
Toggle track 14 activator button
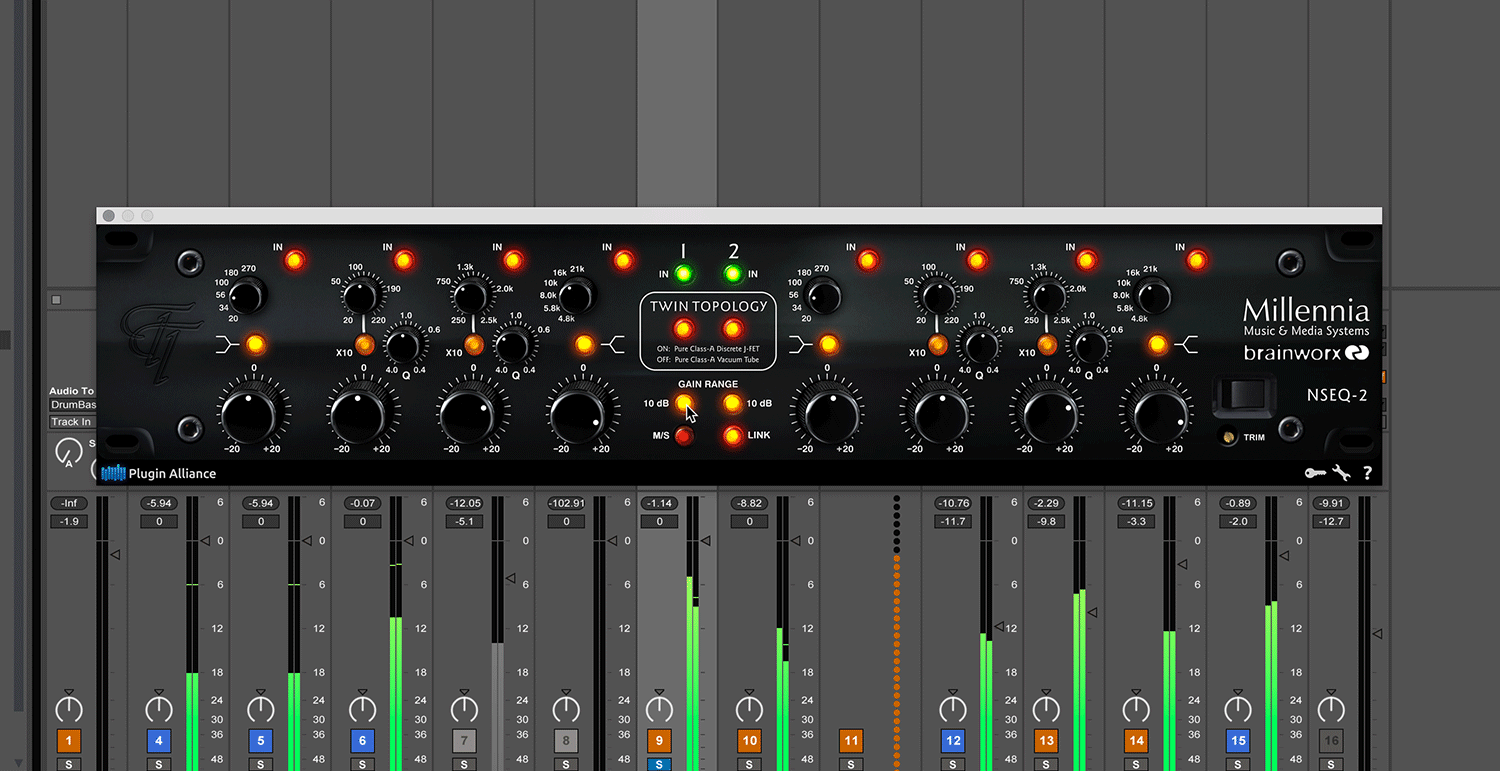tap(1136, 741)
